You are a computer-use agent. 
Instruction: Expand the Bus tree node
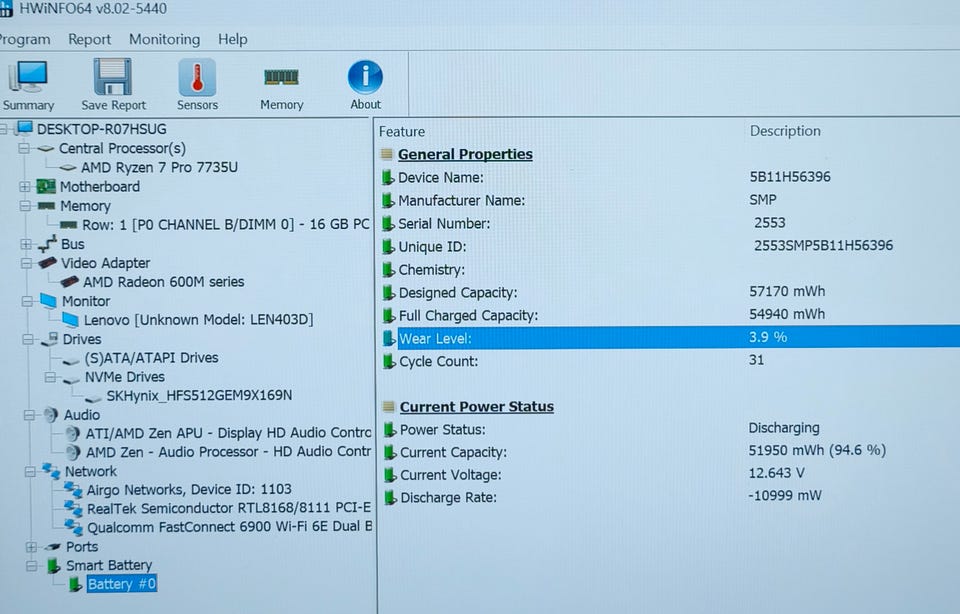coord(26,244)
